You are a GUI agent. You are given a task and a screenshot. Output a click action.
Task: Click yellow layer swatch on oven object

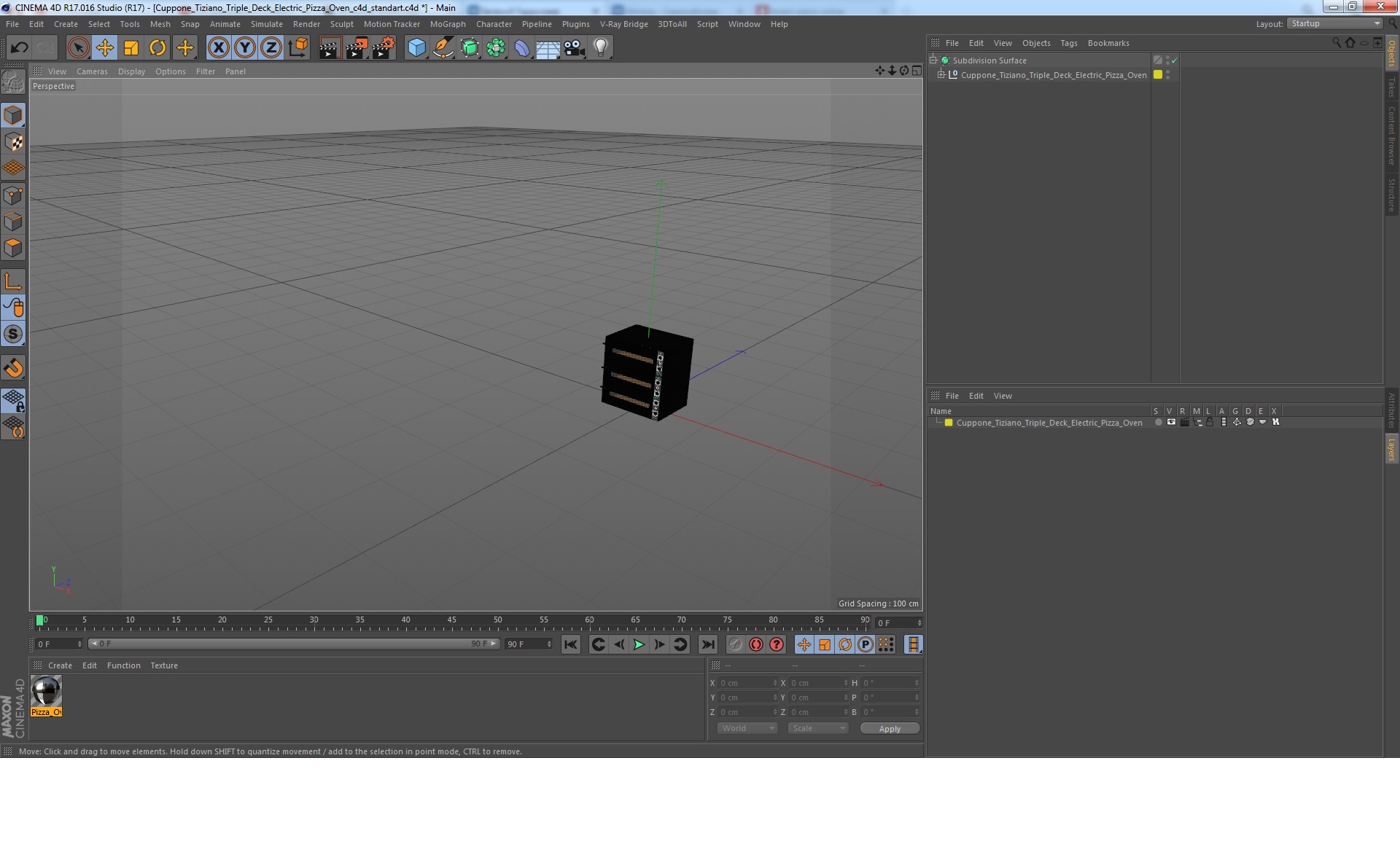1157,75
